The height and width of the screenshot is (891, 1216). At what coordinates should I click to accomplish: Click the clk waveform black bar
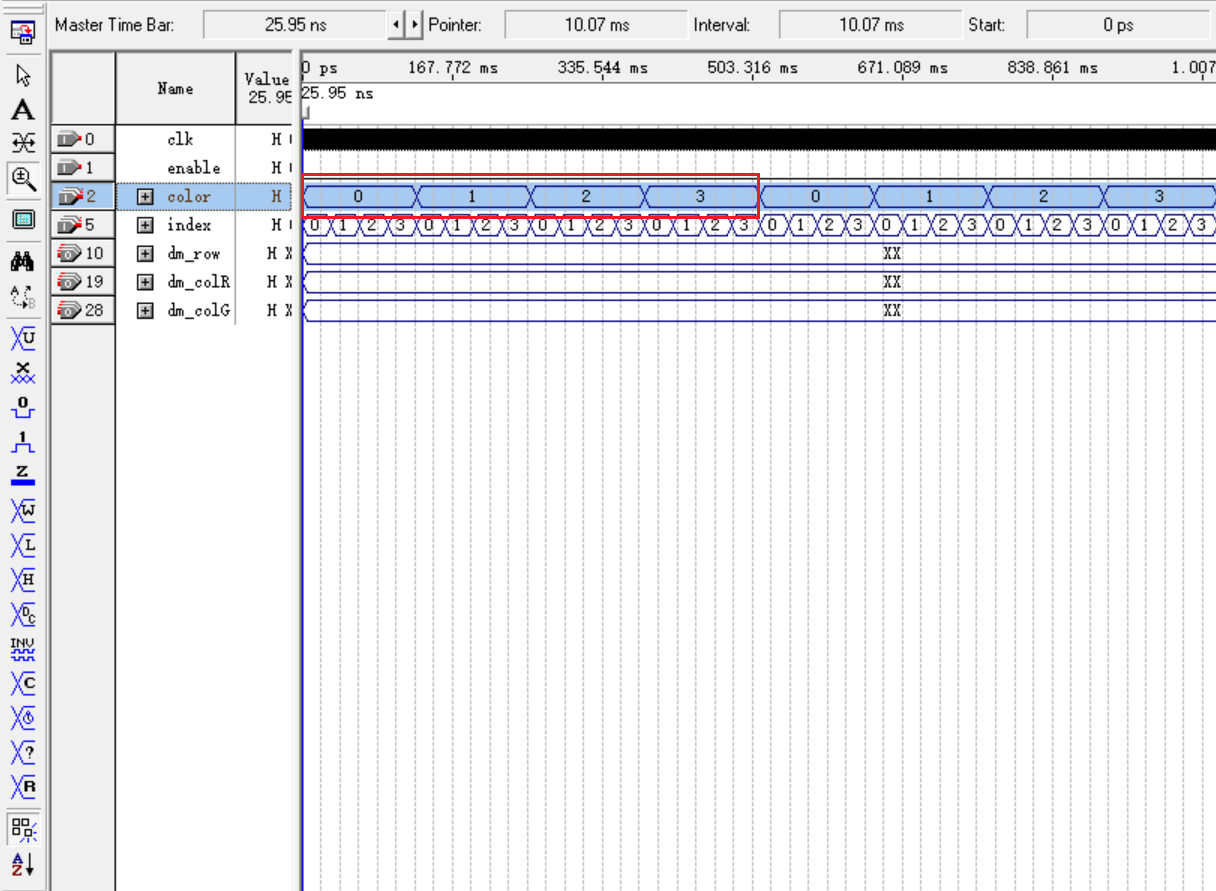coord(759,139)
